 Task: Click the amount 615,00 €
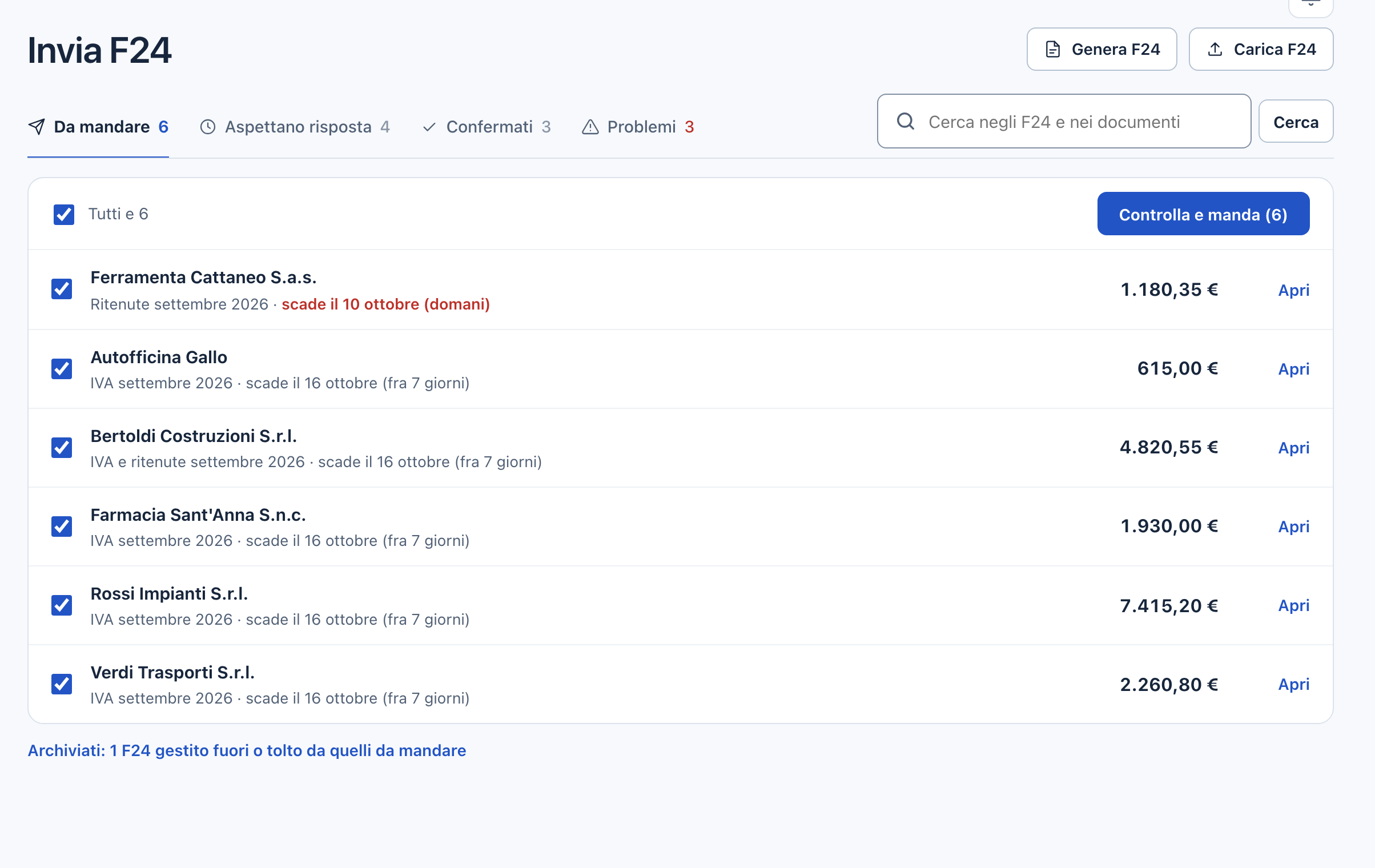pos(1177,368)
